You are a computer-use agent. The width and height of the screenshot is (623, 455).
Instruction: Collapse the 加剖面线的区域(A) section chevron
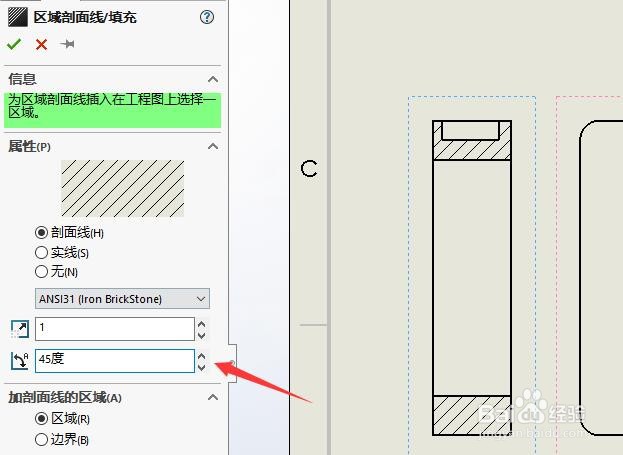[213, 397]
